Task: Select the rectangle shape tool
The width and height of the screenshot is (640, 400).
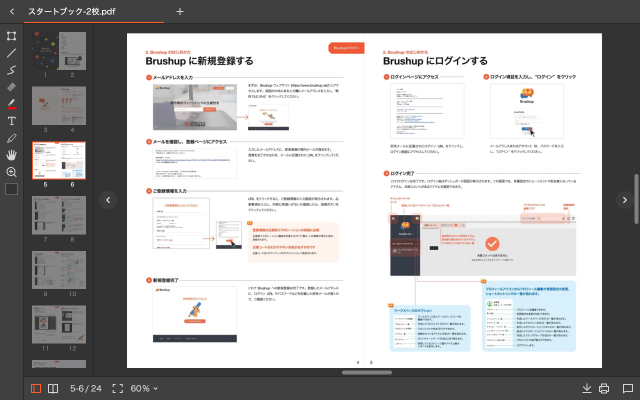Action: (11, 36)
